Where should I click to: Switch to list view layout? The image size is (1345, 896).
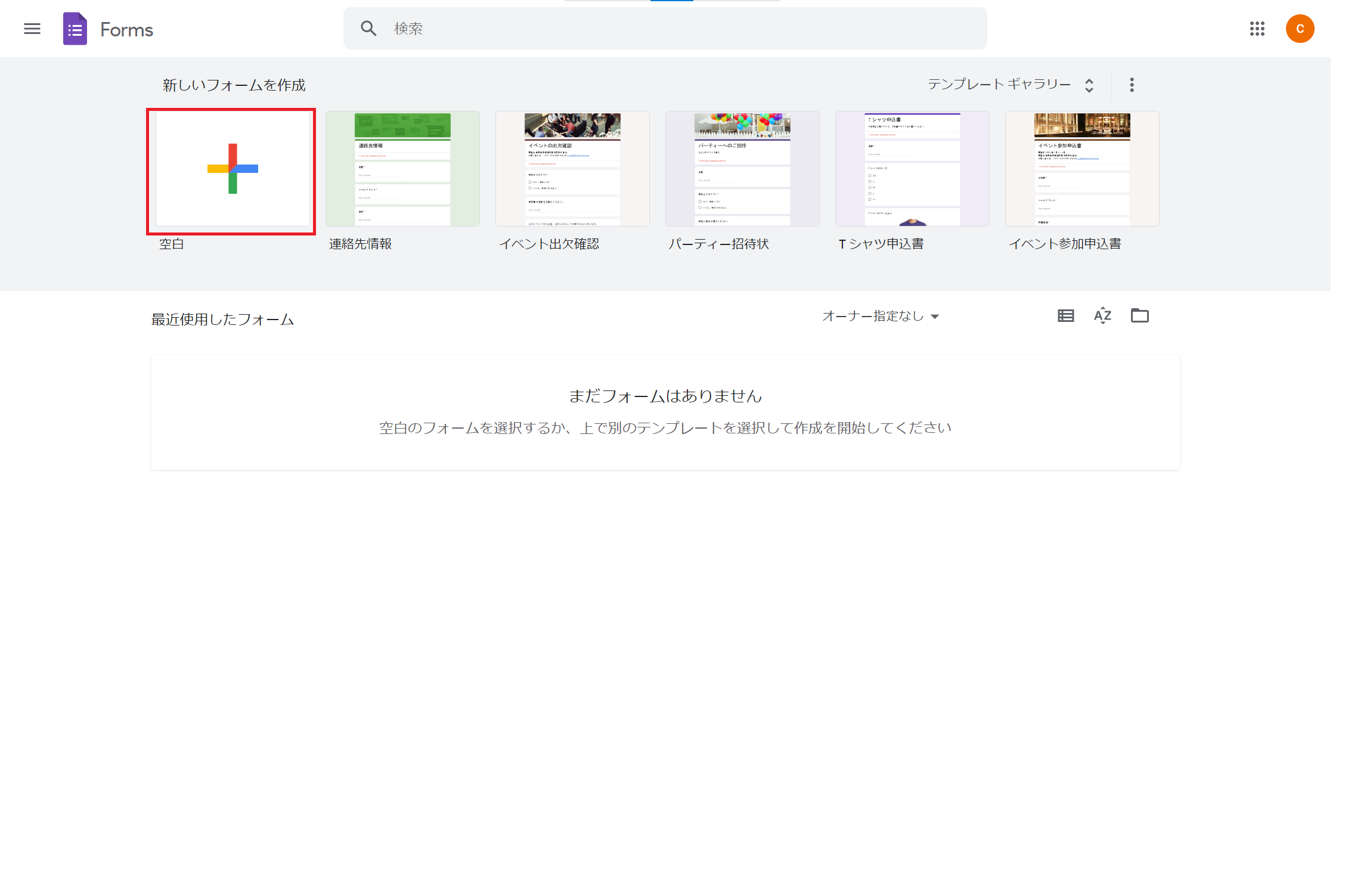click(1065, 316)
